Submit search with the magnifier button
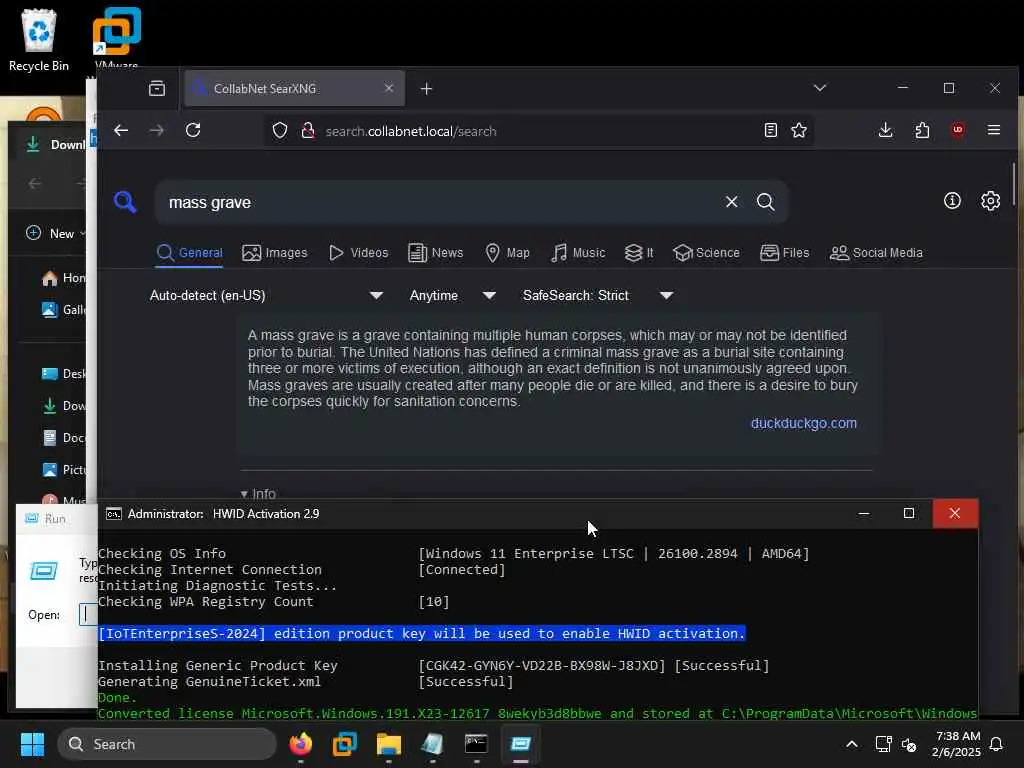Viewport: 1024px width, 768px height. coord(765,202)
